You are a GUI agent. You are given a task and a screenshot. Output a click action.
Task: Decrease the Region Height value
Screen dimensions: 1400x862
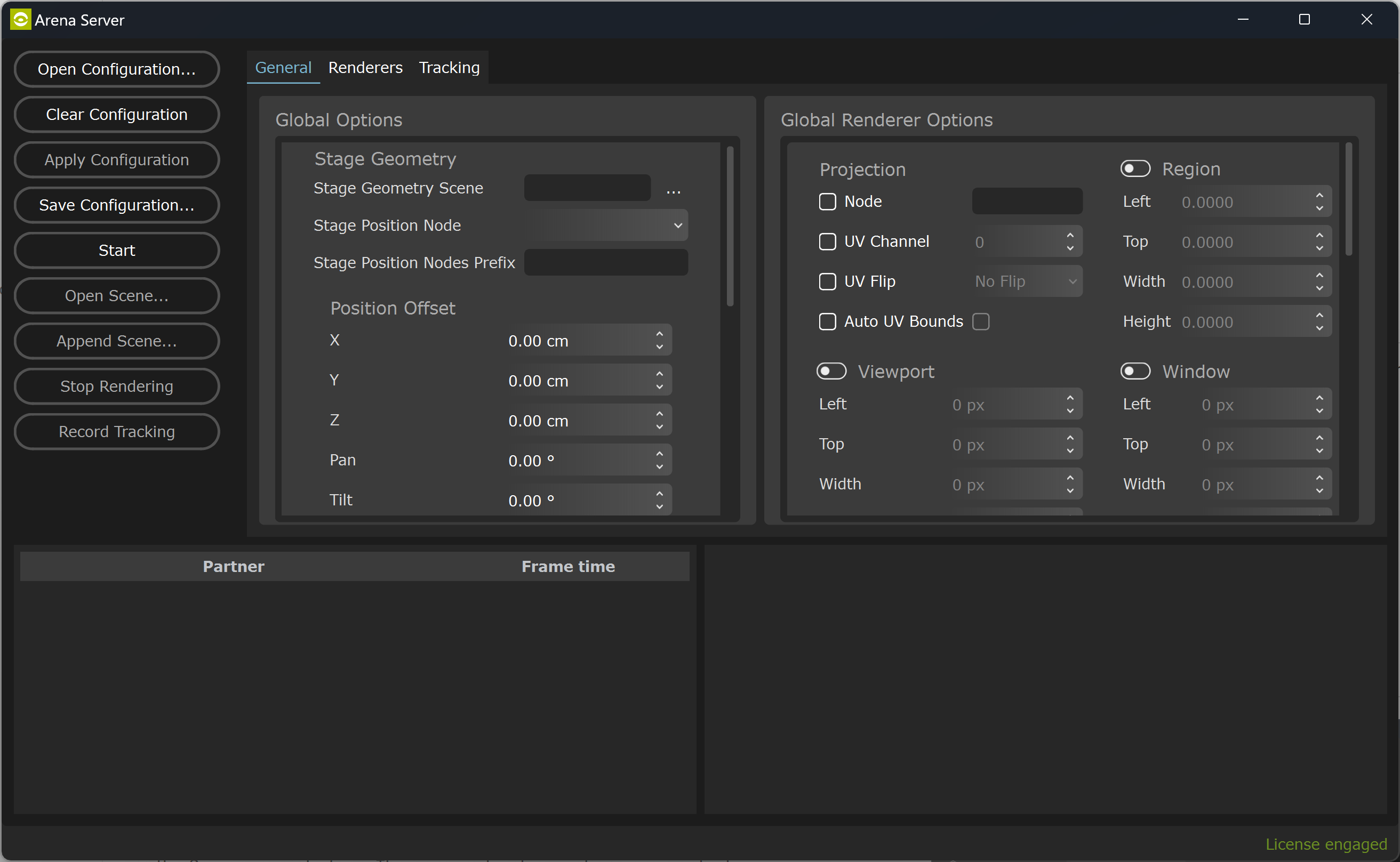click(x=1319, y=328)
